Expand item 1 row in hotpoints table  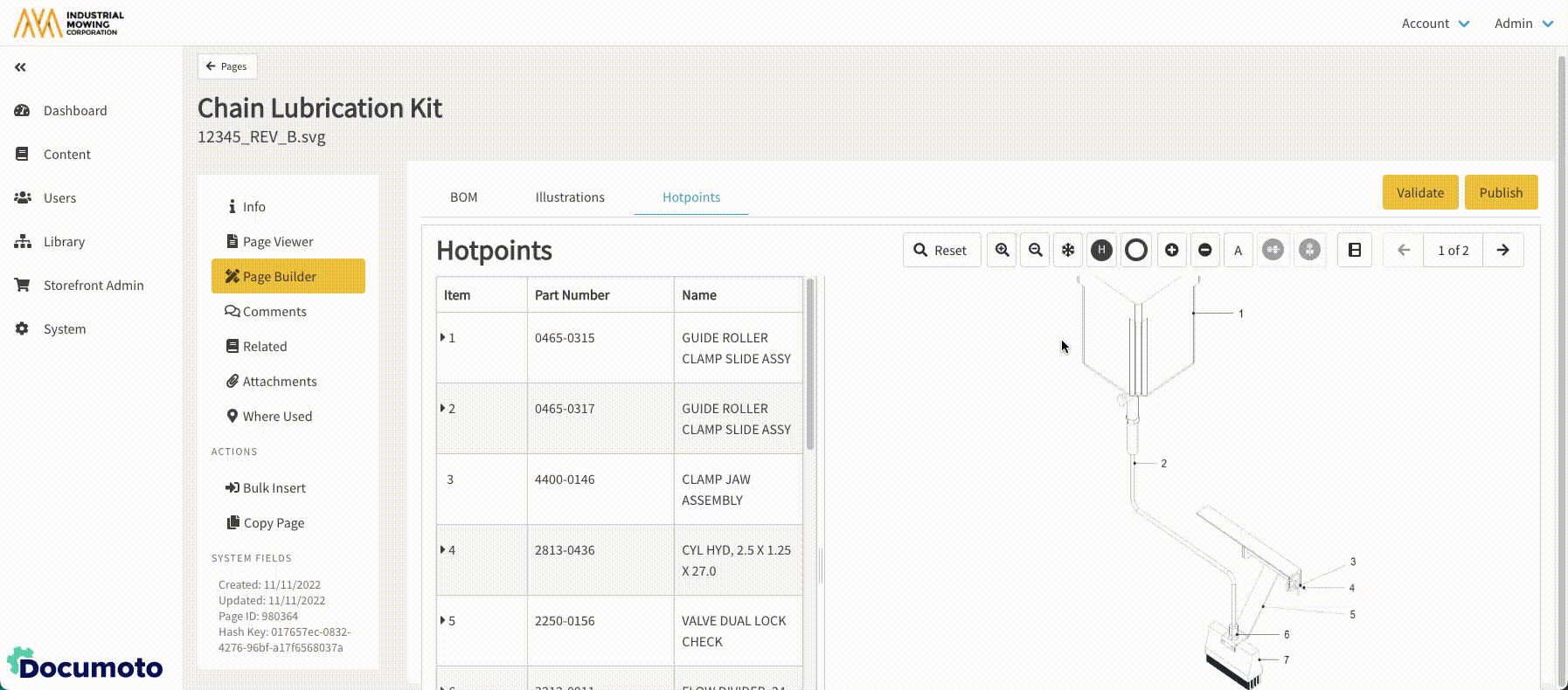(443, 337)
